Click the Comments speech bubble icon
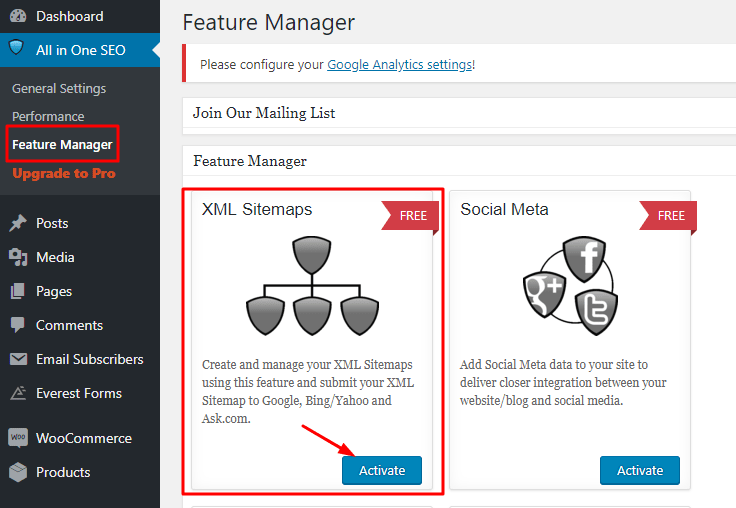 pyautogui.click(x=18, y=325)
